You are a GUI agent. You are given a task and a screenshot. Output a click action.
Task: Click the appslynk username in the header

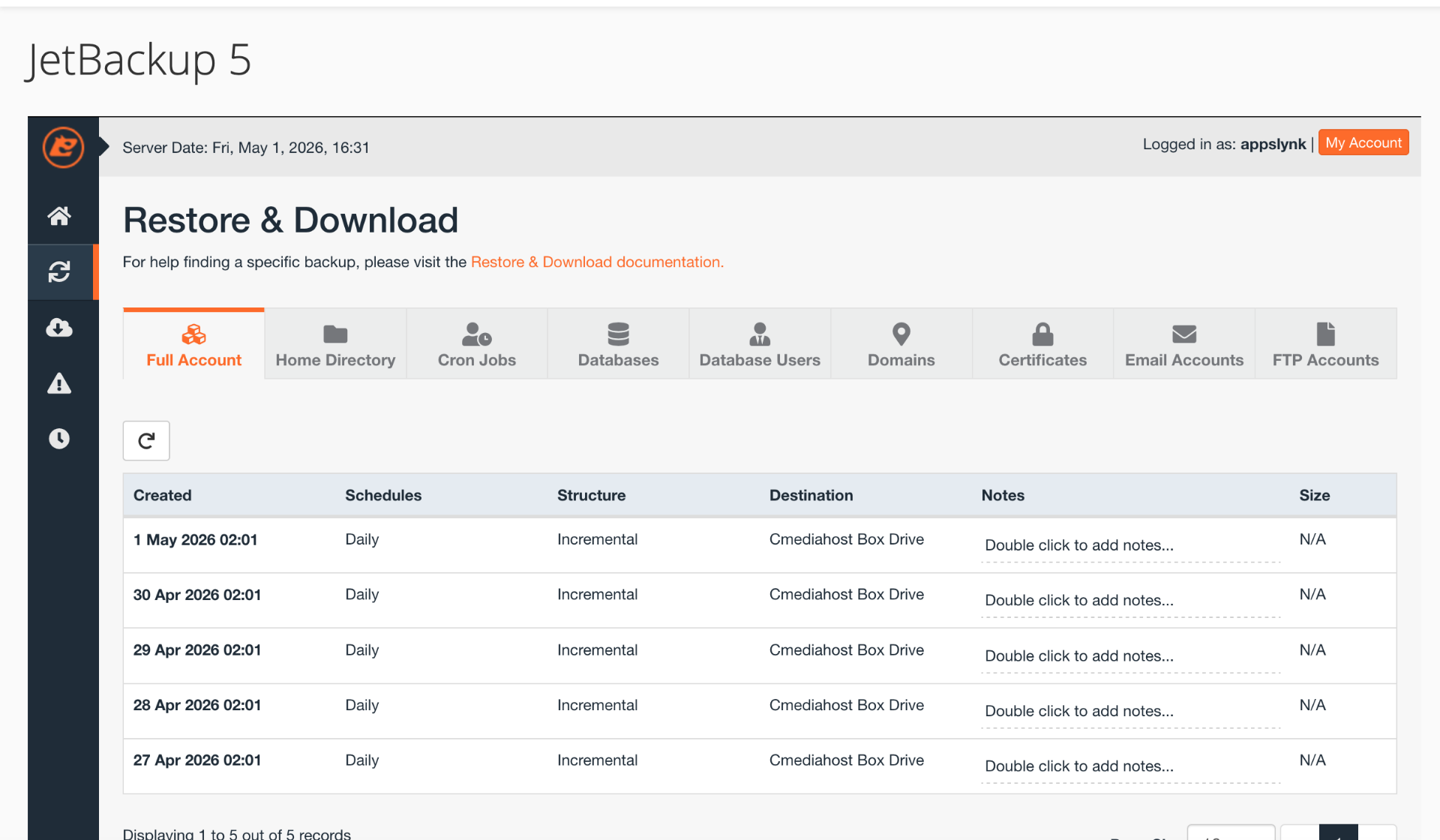(x=1273, y=144)
